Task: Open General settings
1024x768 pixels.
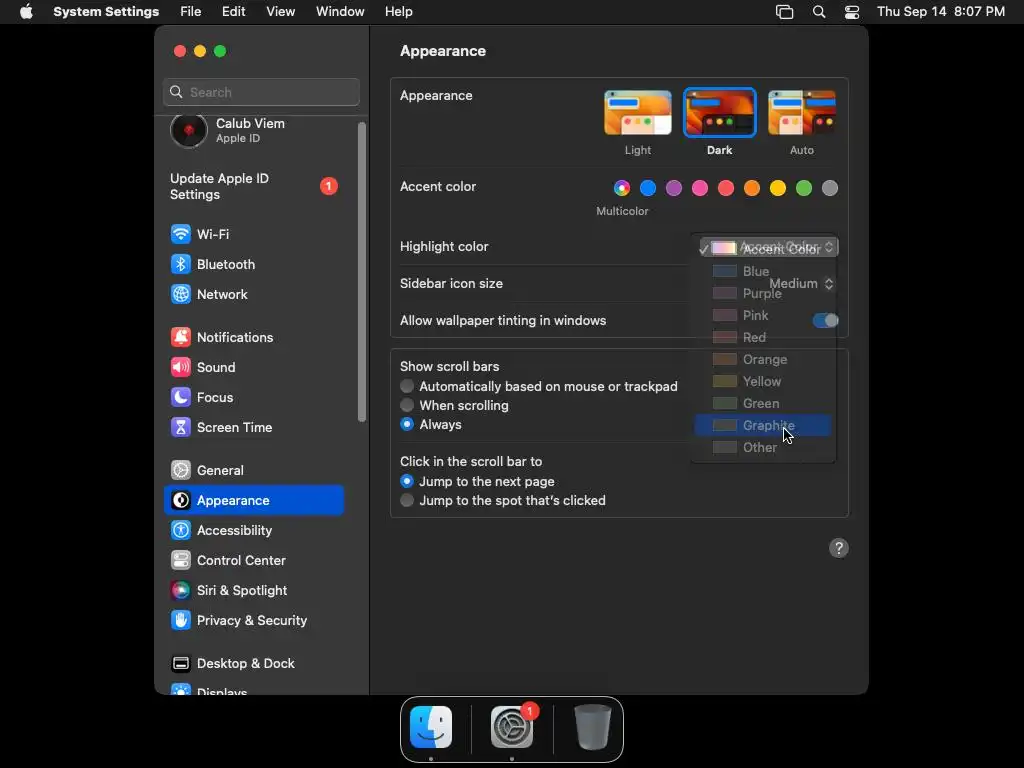Action: (253, 470)
